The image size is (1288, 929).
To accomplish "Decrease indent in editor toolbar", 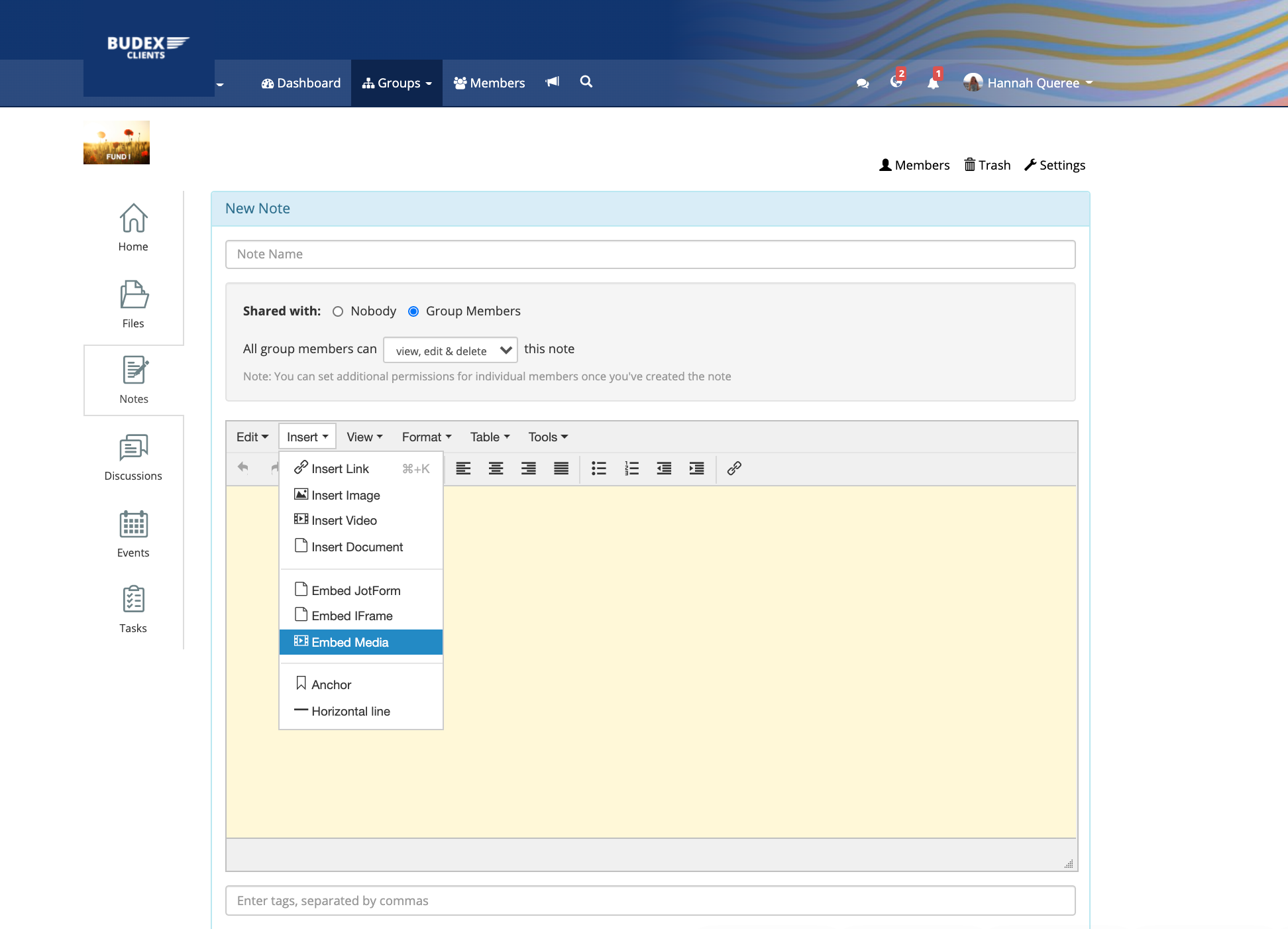I will click(x=664, y=468).
